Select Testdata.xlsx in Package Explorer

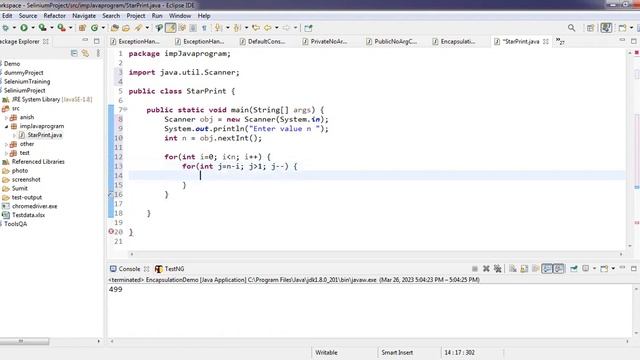[x=24, y=215]
